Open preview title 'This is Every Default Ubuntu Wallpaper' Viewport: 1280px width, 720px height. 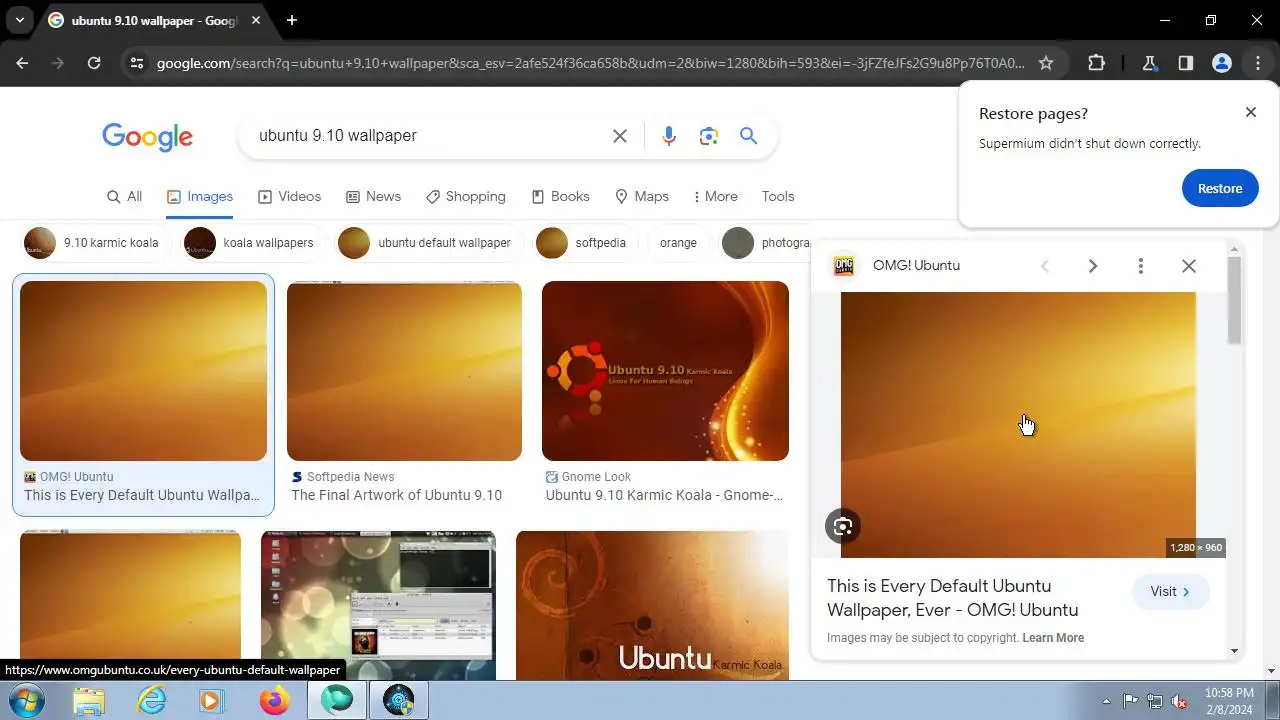[x=952, y=598]
